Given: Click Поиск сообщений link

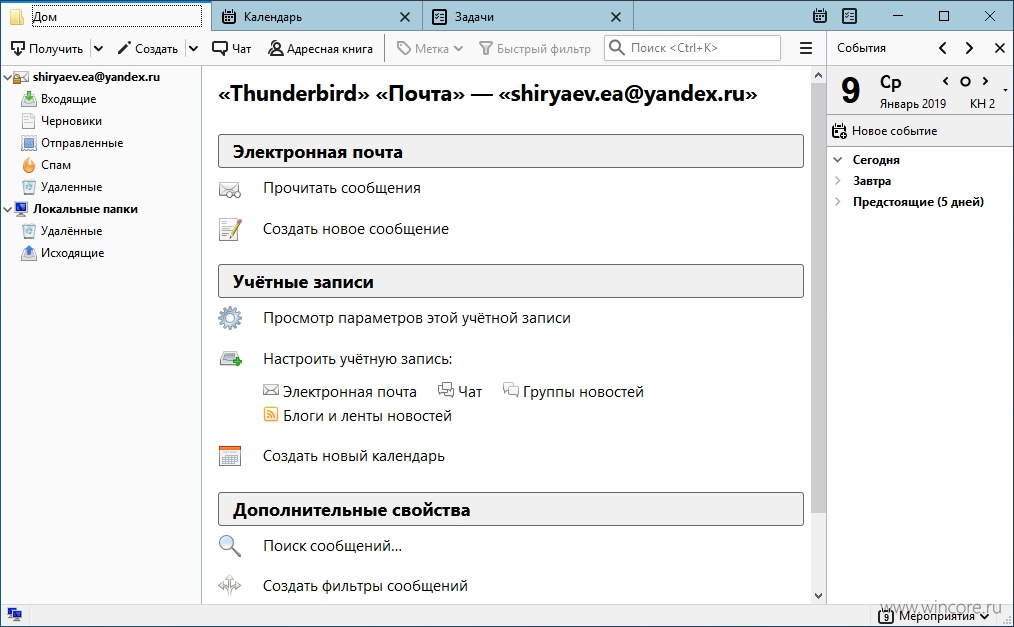Looking at the screenshot, I should tap(332, 546).
